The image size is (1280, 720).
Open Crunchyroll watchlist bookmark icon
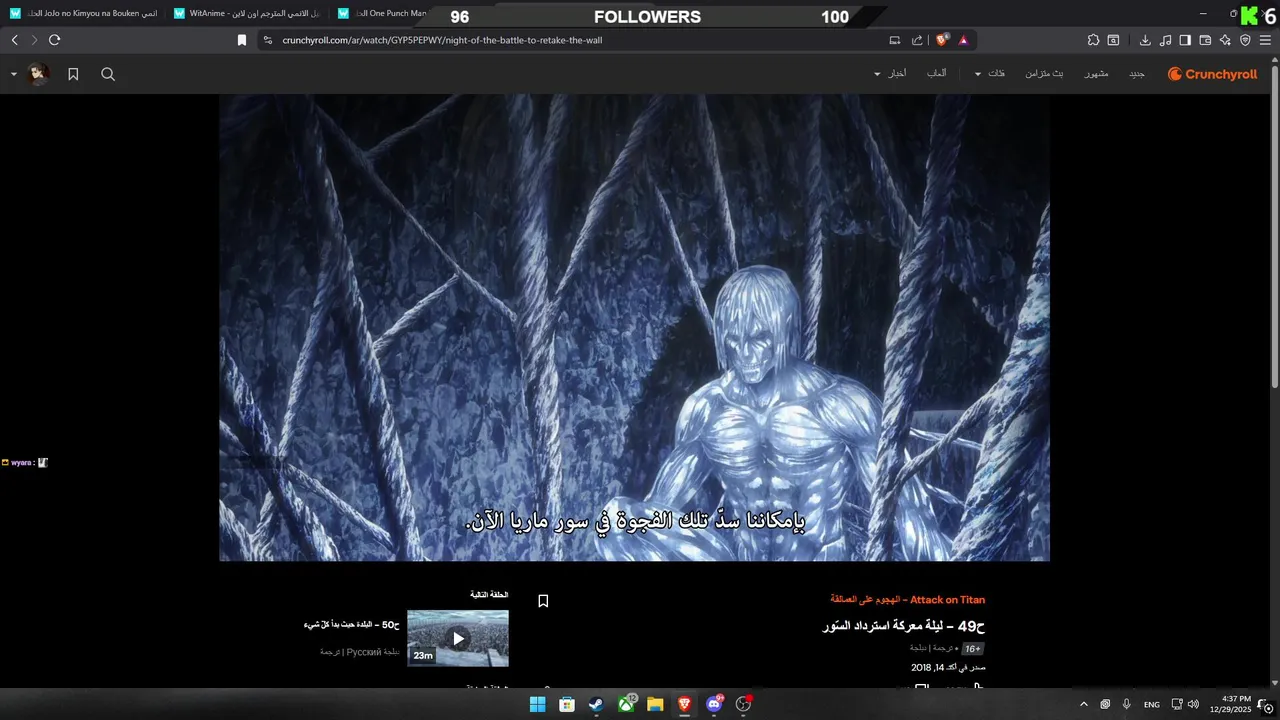pyautogui.click(x=73, y=74)
